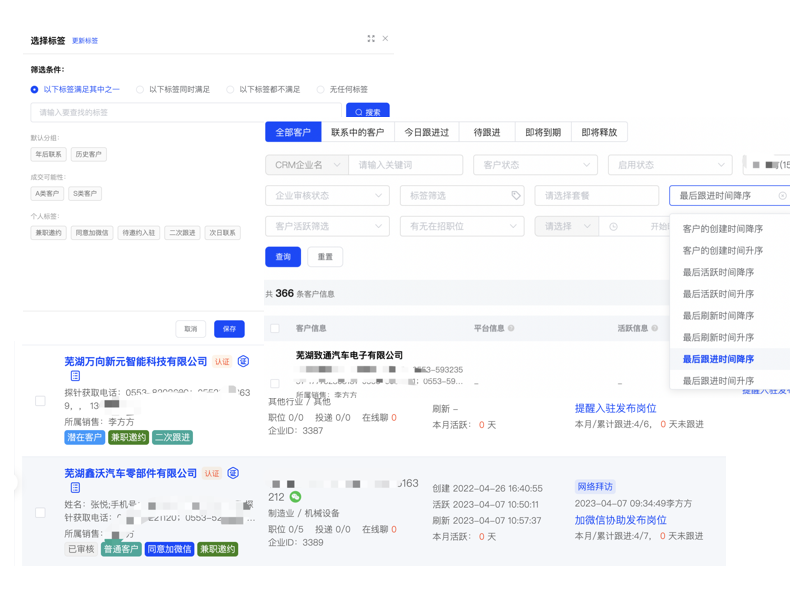Click the document icon under 芜湖鑫沃汽车零部件有限公司

[x=75, y=488]
